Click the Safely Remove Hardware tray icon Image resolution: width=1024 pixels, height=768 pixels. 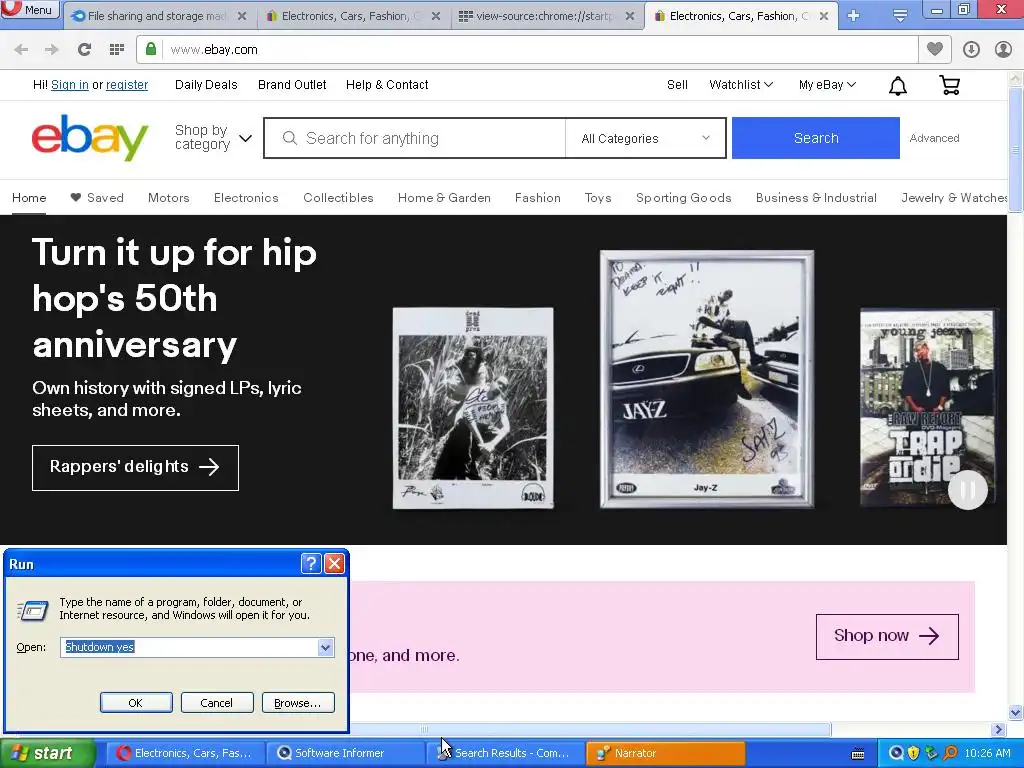(x=931, y=753)
